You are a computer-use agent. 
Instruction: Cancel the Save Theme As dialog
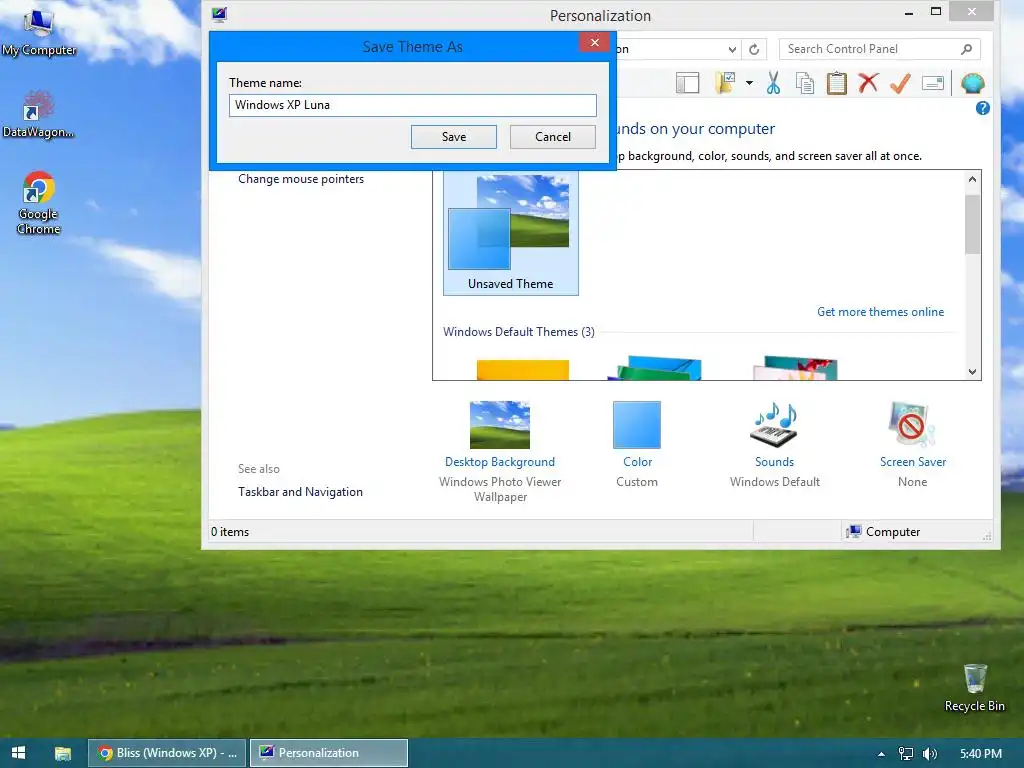[x=552, y=136]
